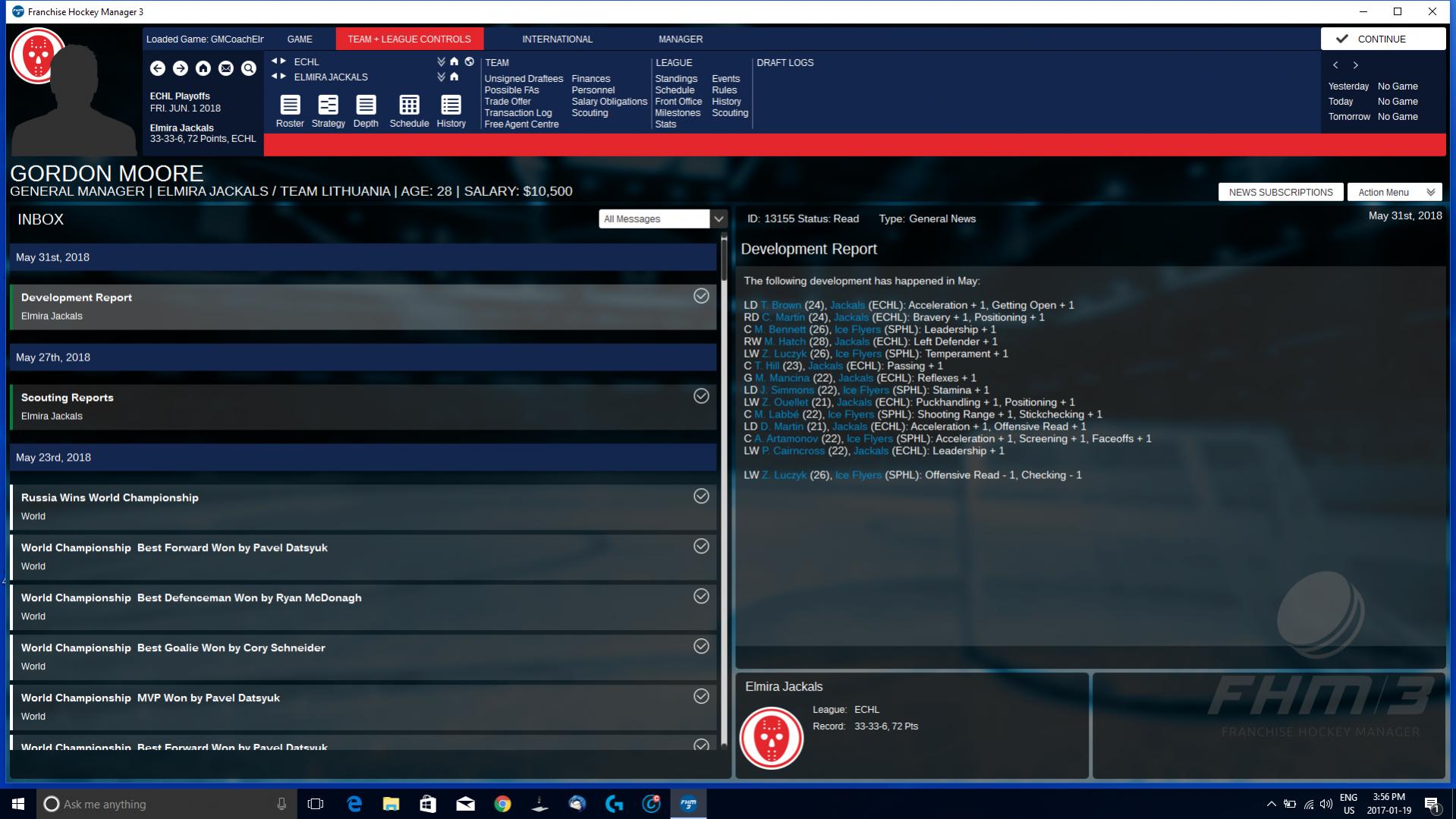Viewport: 1456px width, 819px height.
Task: Open player T. Brown link in report
Action: (x=781, y=305)
